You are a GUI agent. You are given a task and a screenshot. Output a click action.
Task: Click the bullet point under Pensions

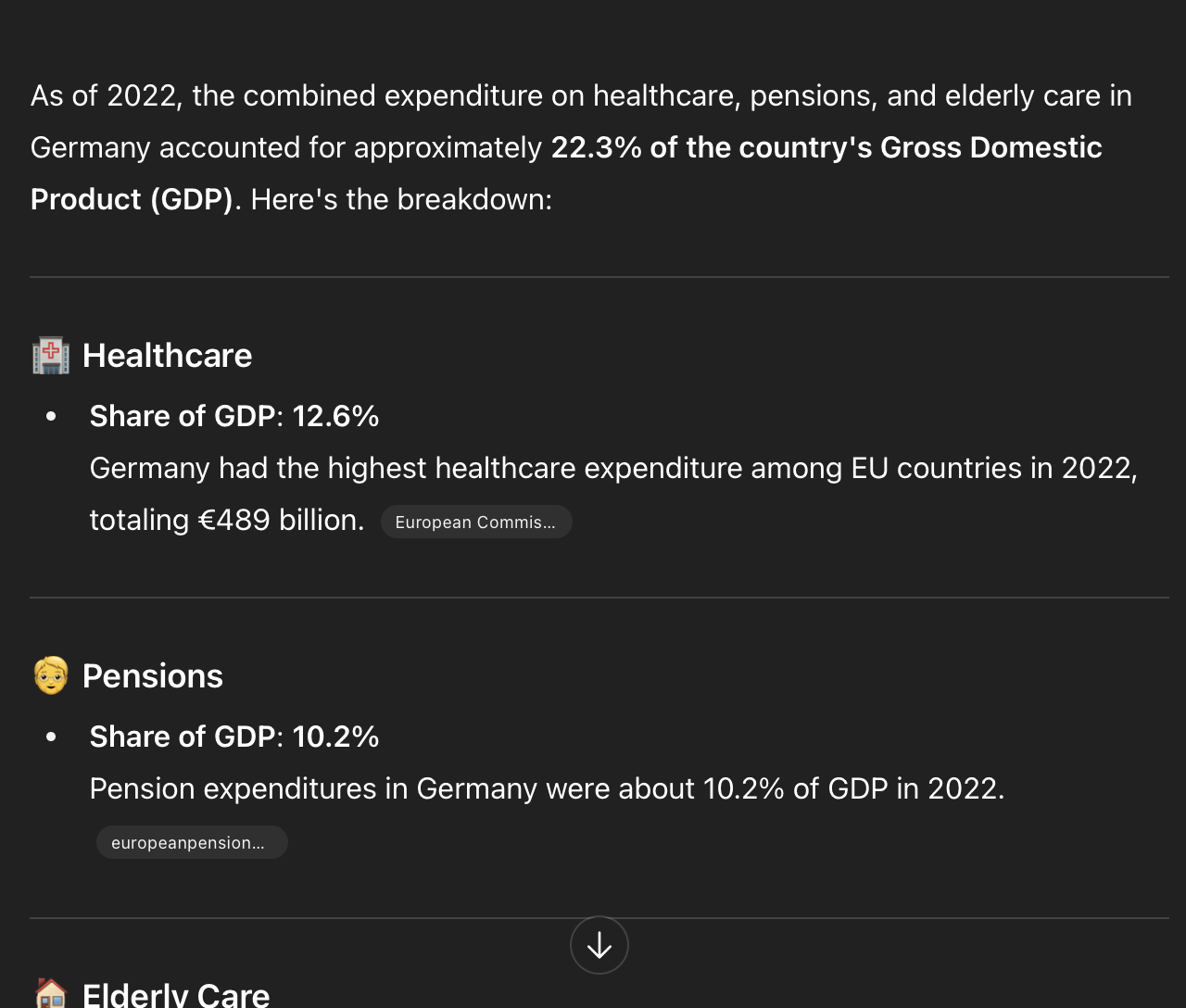[x=51, y=737]
